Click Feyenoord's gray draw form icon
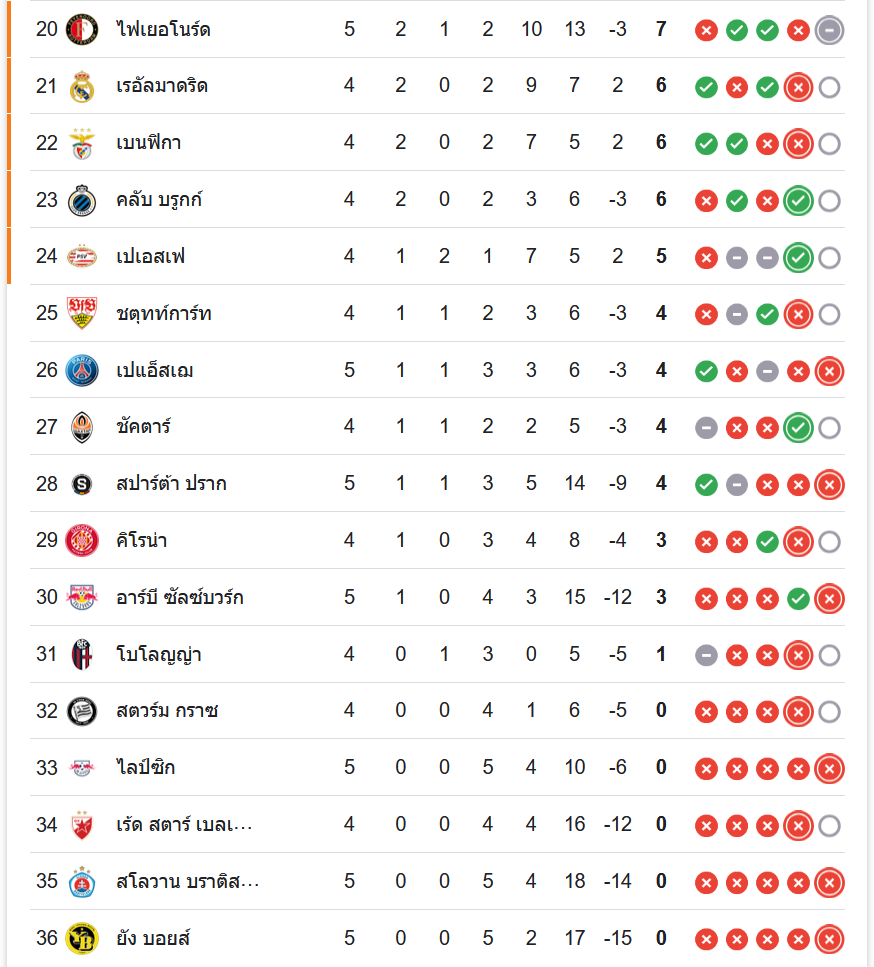Image resolution: width=874 pixels, height=967 pixels. pos(829,30)
